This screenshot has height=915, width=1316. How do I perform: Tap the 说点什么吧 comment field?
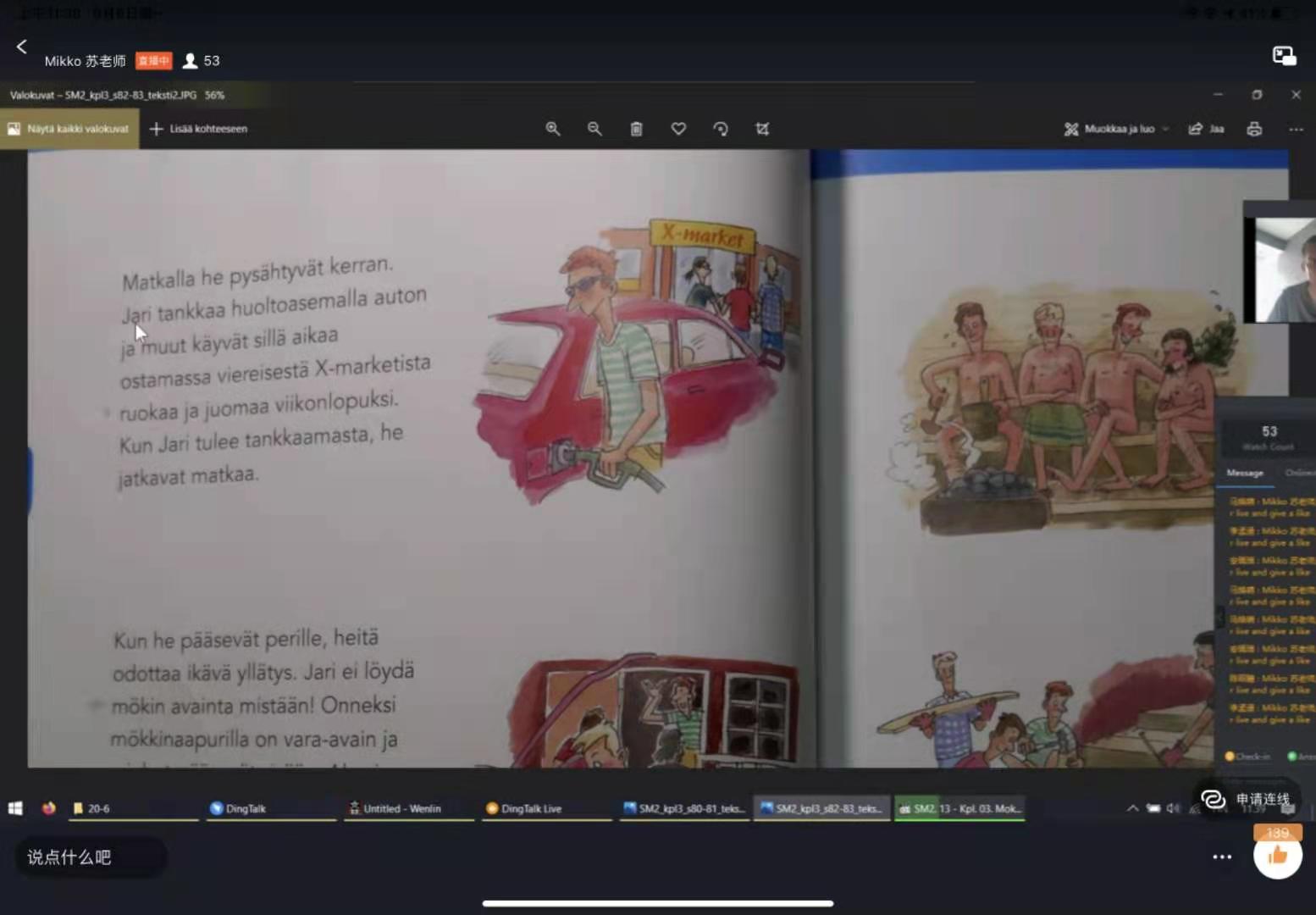[91, 857]
